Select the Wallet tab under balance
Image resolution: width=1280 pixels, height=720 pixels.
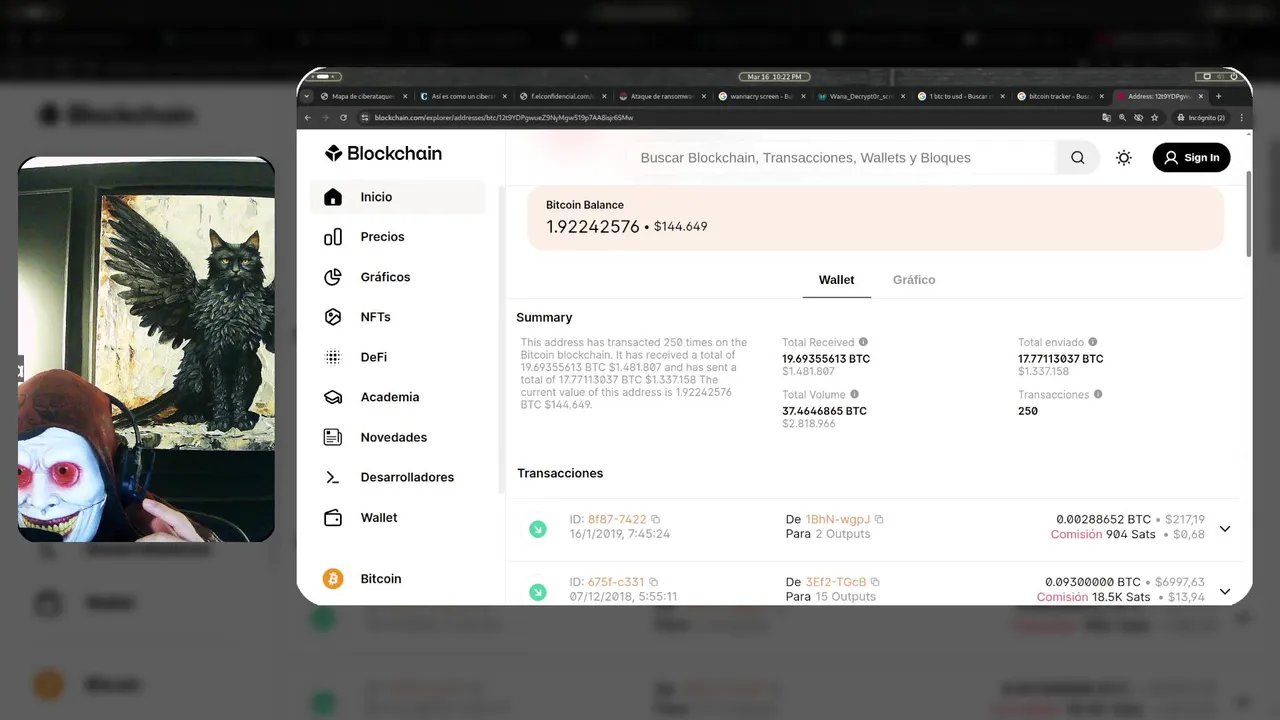coord(836,280)
